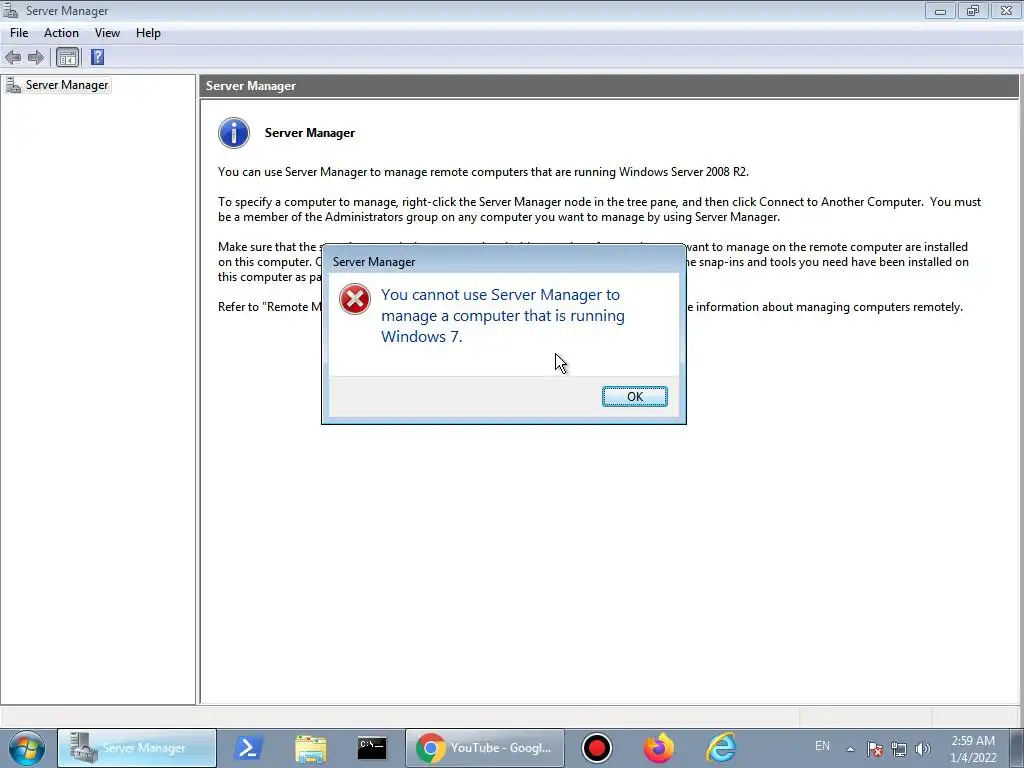The height and width of the screenshot is (768, 1024).
Task: Open the Help menu
Action: click(x=148, y=33)
